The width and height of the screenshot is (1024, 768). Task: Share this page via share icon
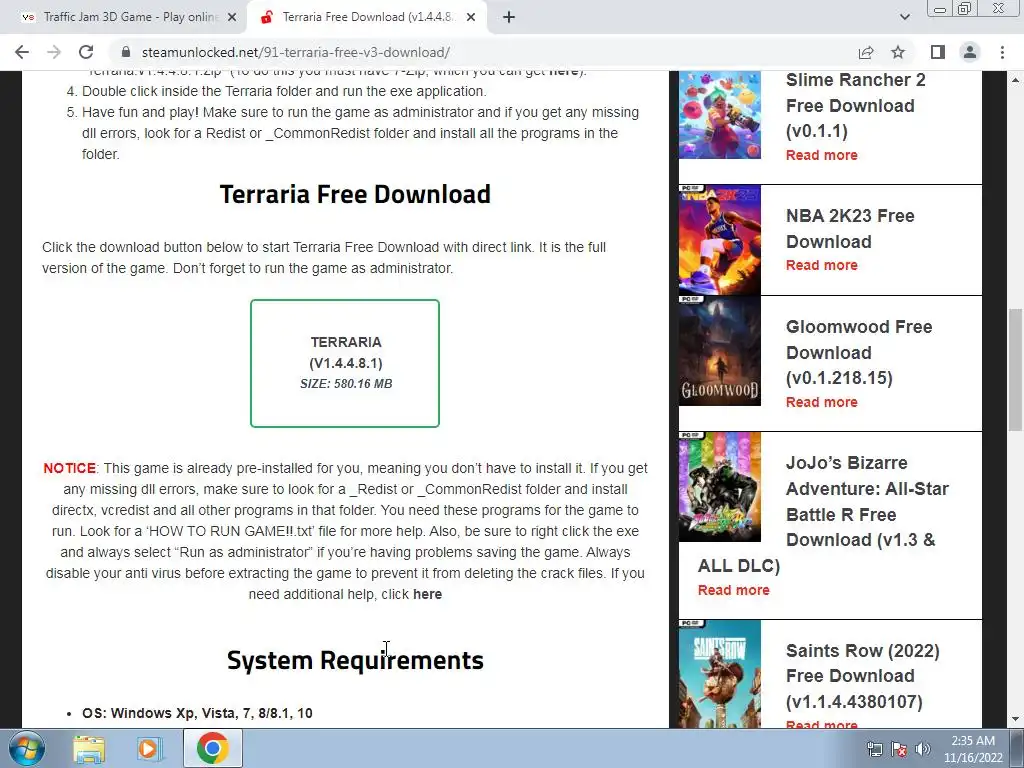pyautogui.click(x=866, y=52)
